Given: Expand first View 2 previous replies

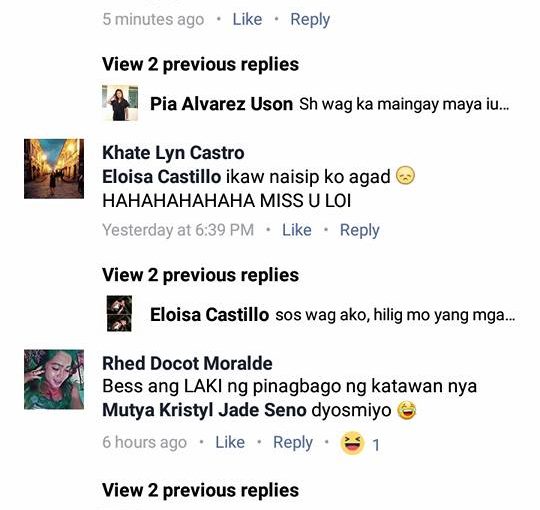Looking at the screenshot, I should [200, 65].
